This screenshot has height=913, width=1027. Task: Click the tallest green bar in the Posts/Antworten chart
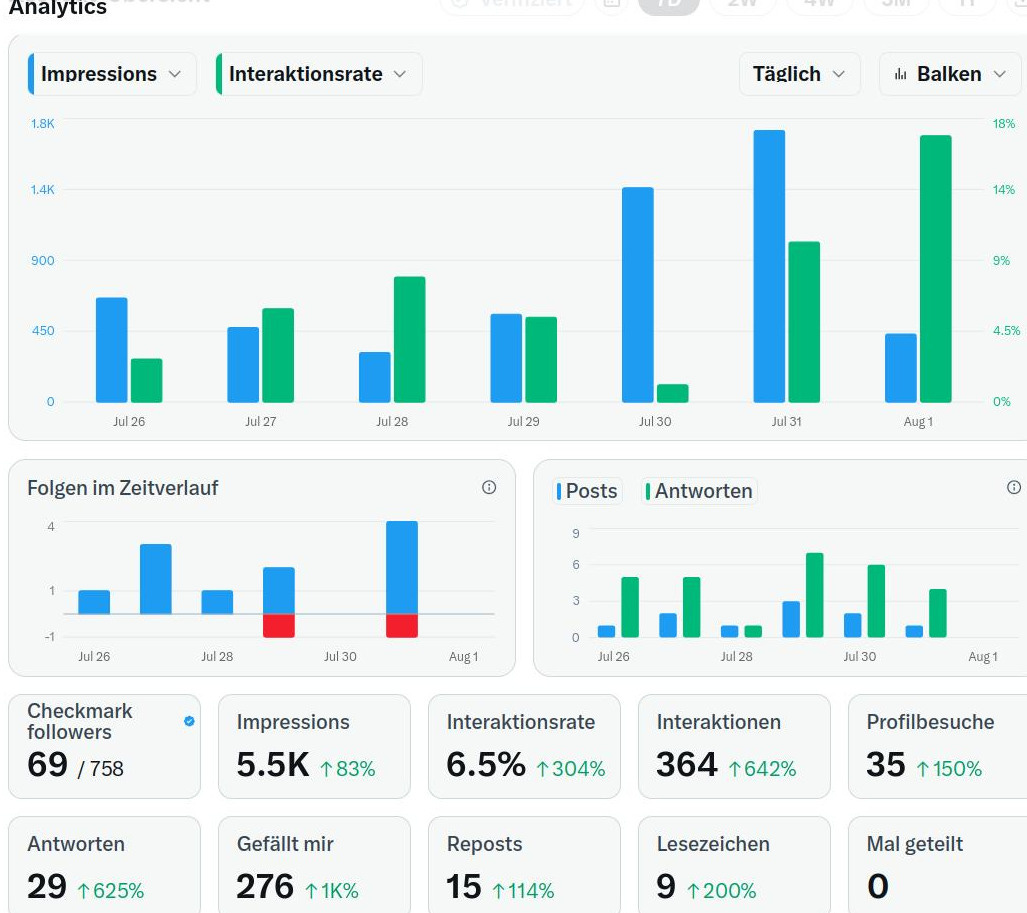(x=815, y=595)
